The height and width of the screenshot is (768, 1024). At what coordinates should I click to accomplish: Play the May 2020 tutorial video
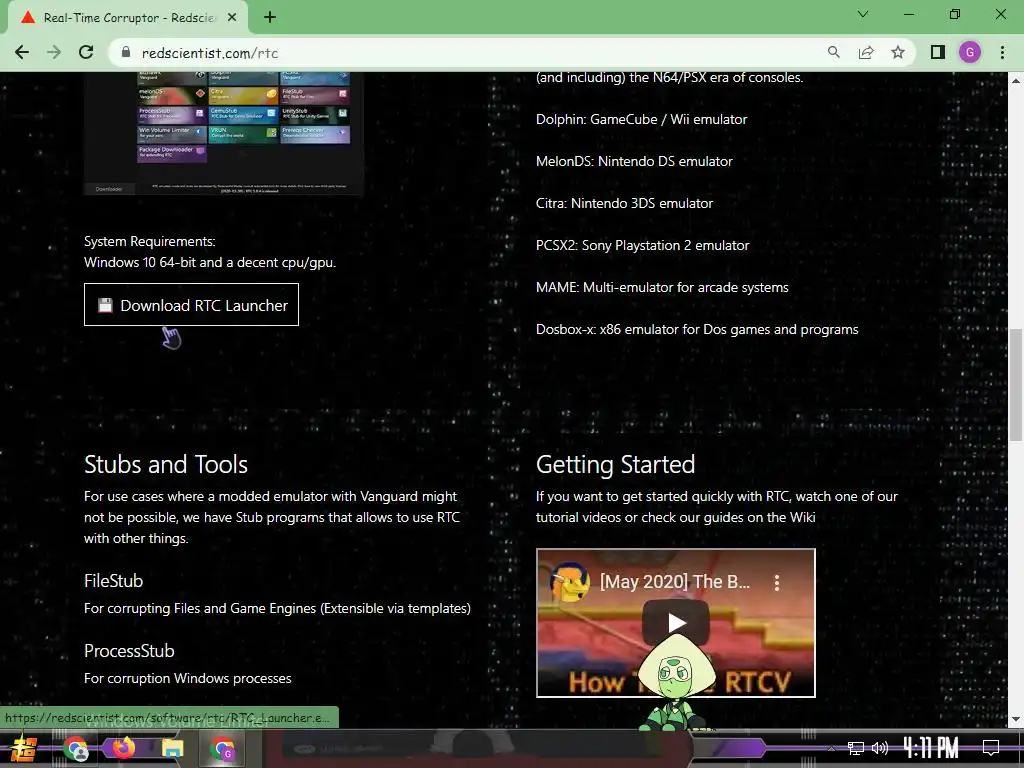coord(676,622)
